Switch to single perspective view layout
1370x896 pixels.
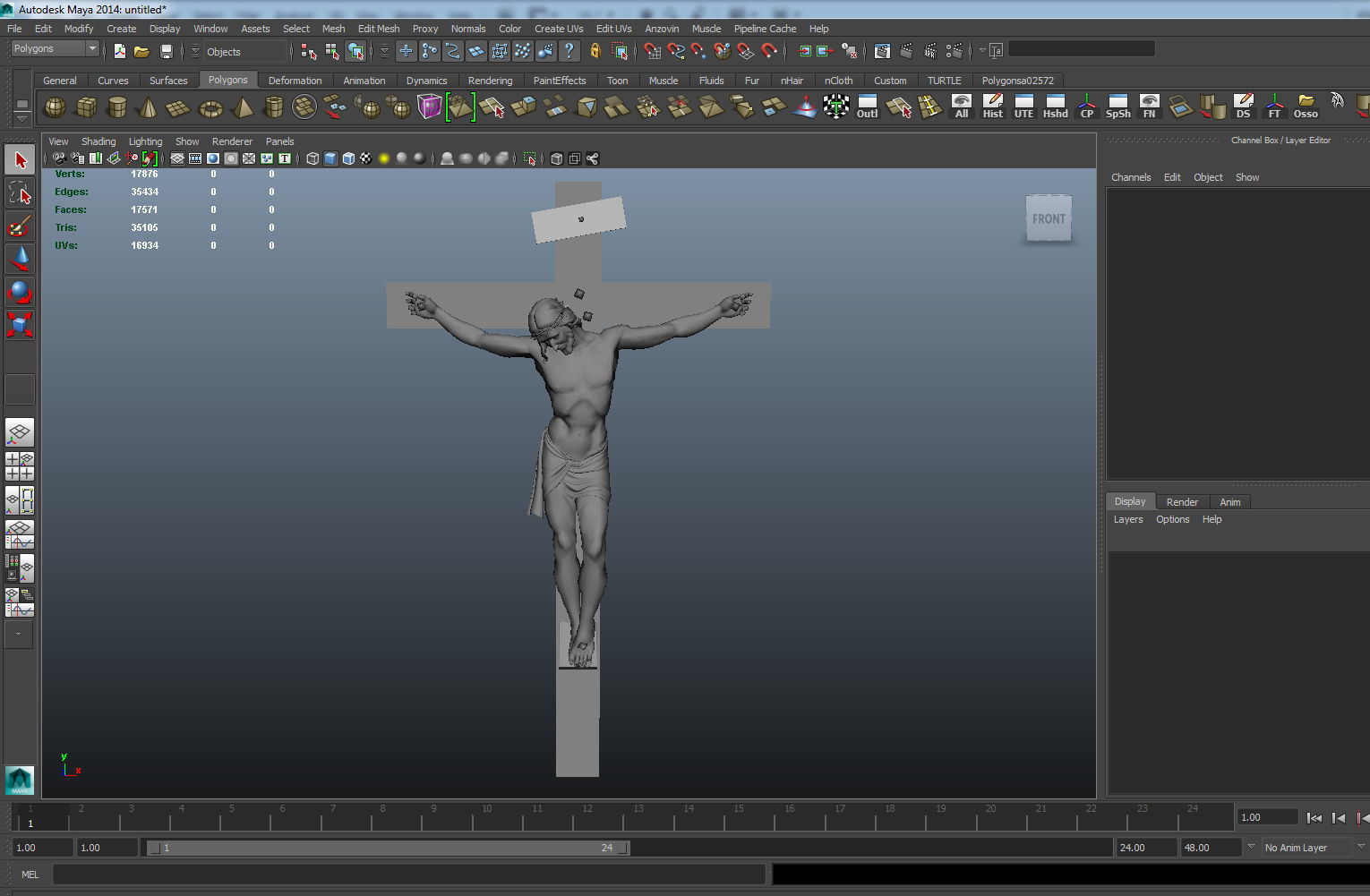(20, 433)
